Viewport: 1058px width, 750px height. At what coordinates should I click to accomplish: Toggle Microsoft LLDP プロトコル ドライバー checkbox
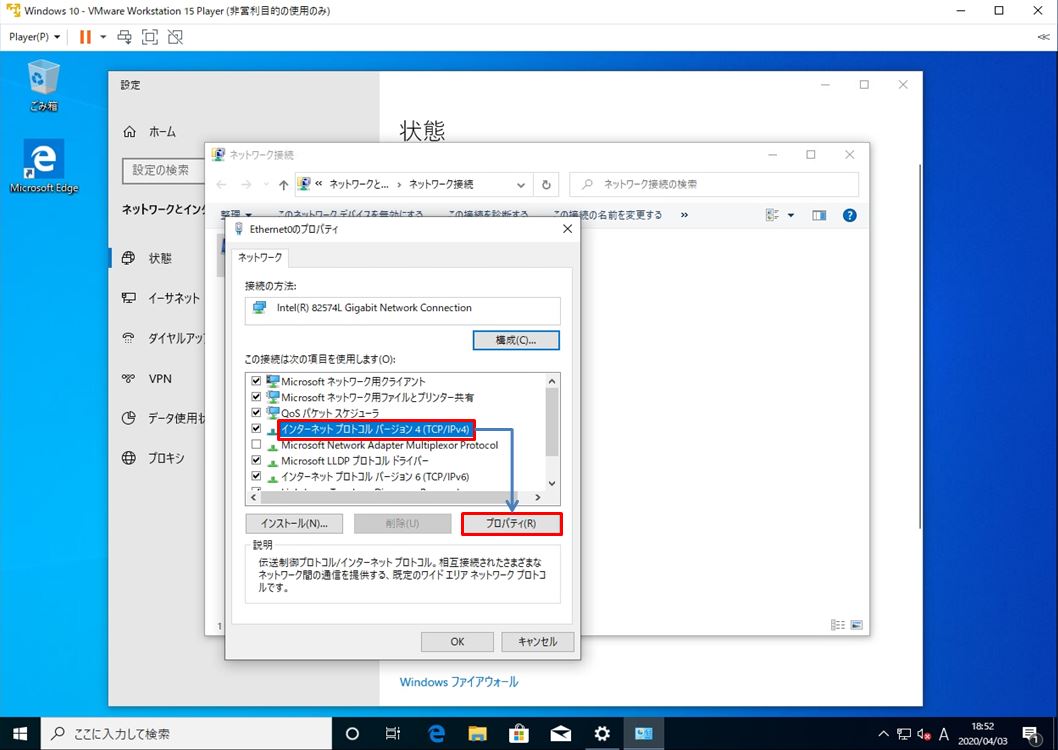(x=256, y=461)
